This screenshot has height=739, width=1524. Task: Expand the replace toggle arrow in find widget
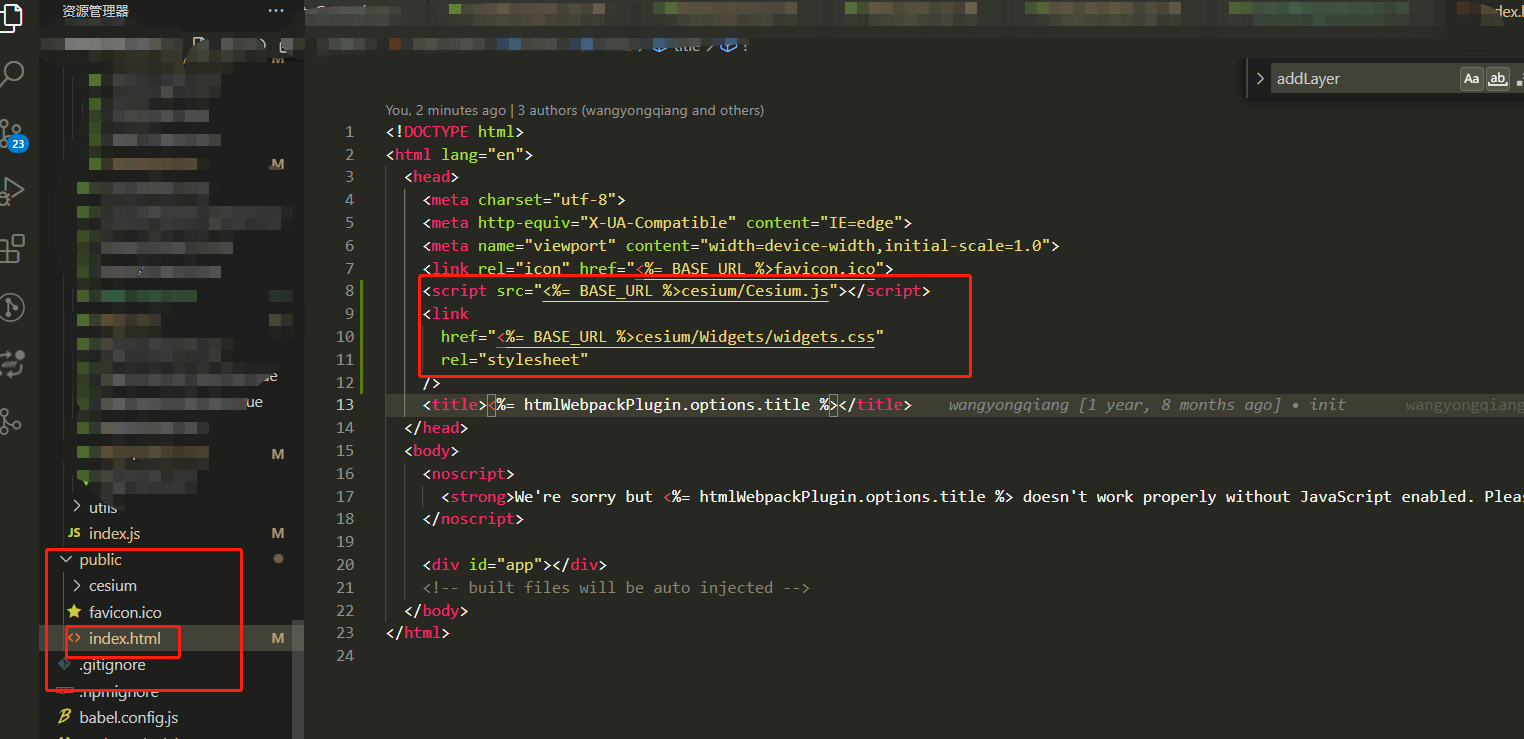pyautogui.click(x=1260, y=79)
